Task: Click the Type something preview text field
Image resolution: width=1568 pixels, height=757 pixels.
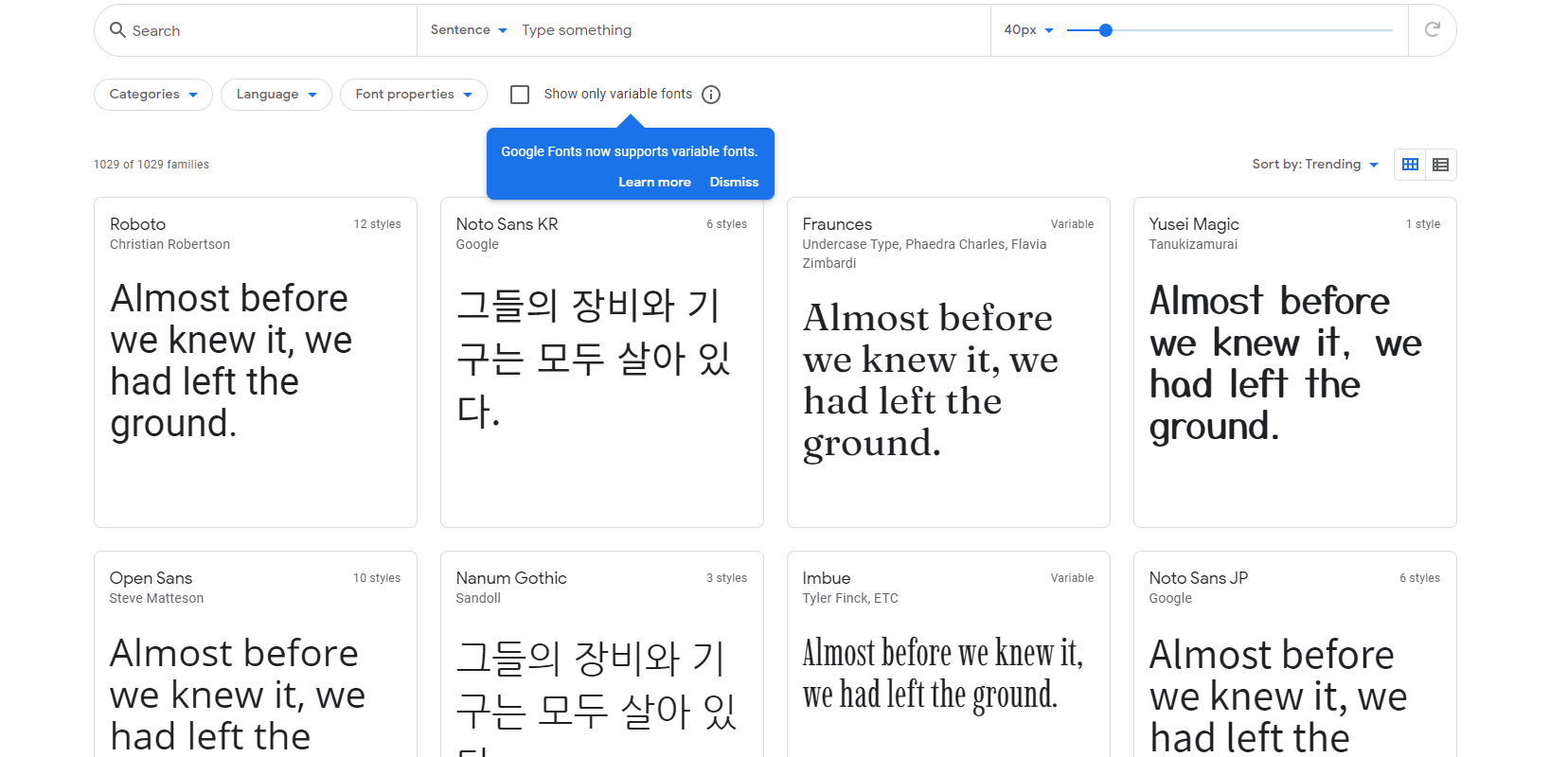Action: pos(748,30)
